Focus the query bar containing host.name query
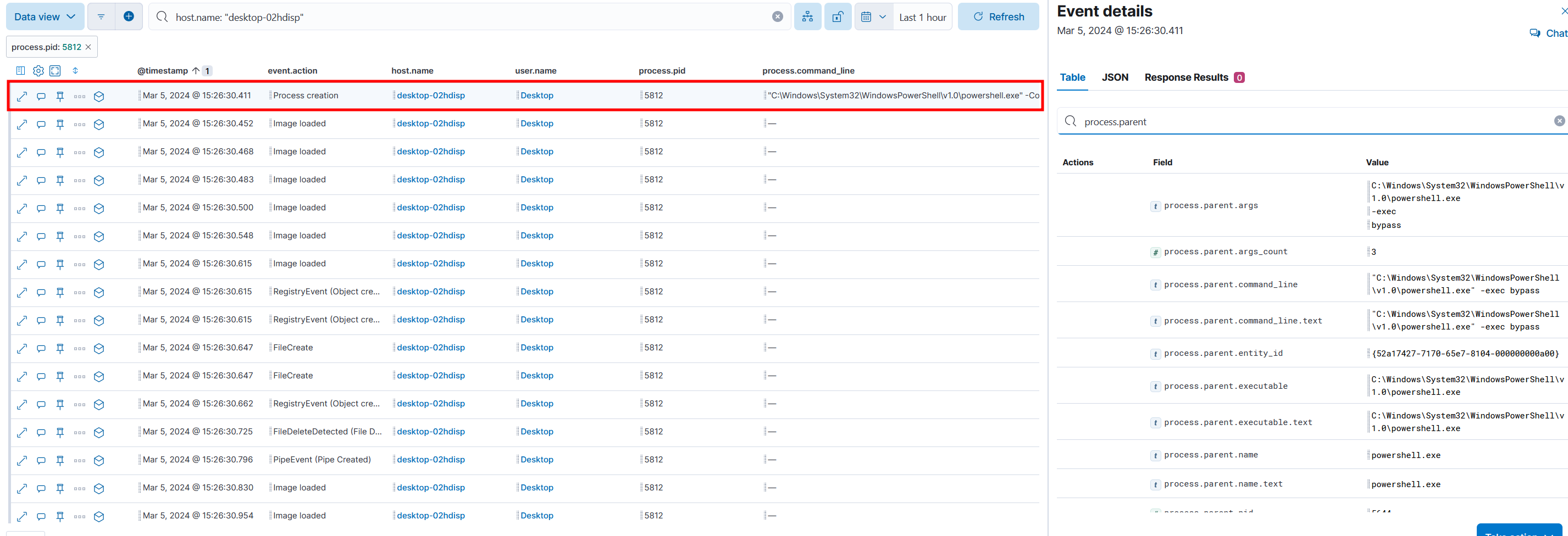The image size is (1568, 536). point(469,17)
